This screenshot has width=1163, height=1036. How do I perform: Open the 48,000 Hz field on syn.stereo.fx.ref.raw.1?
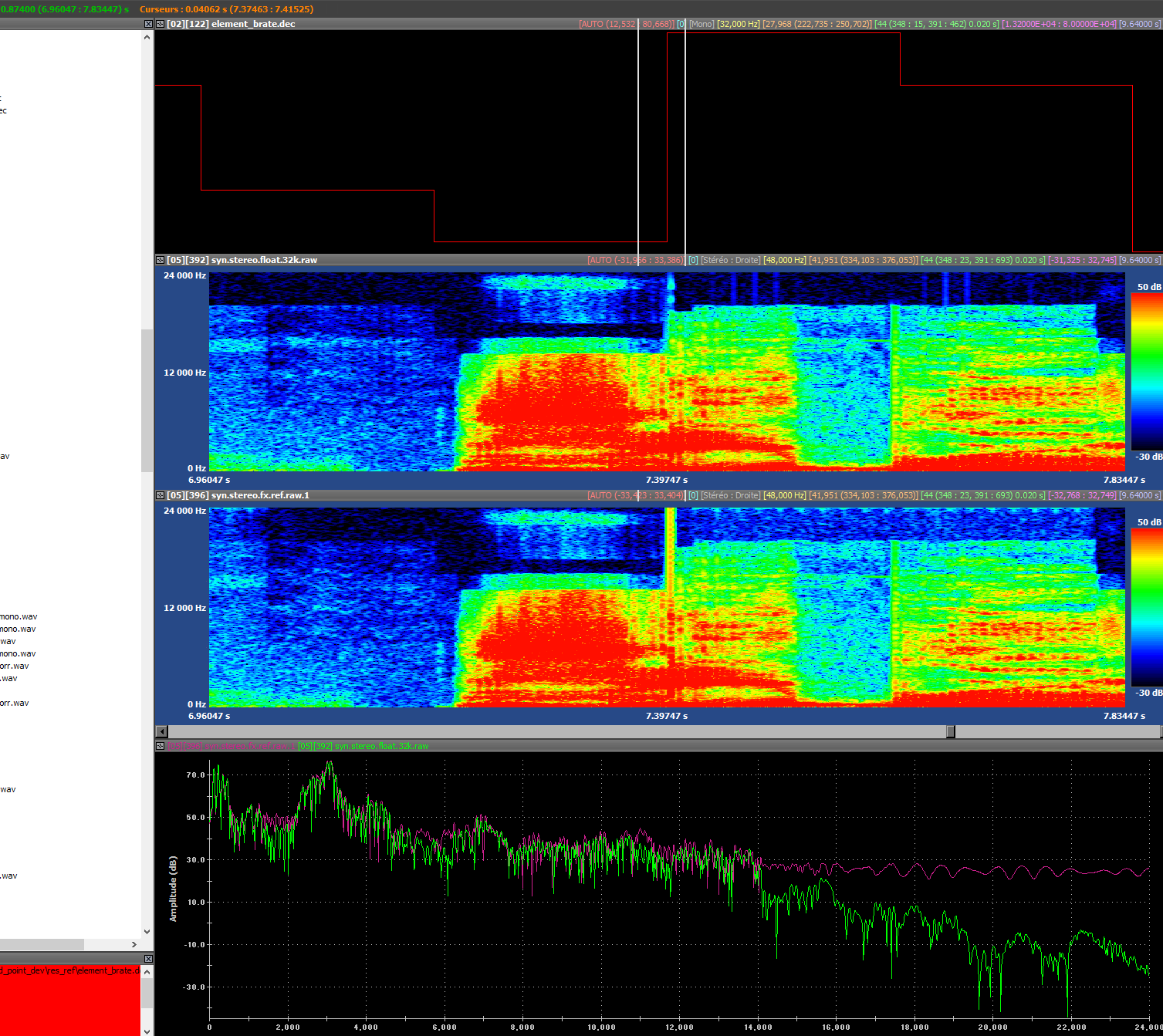[x=785, y=495]
